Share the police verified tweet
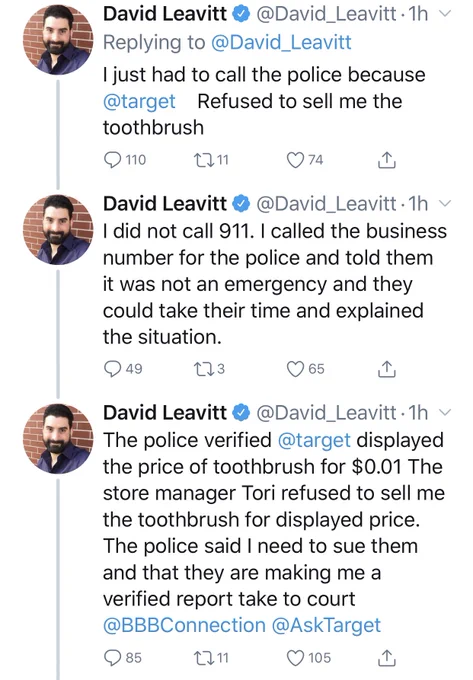This screenshot has height=680, width=473. tap(386, 658)
